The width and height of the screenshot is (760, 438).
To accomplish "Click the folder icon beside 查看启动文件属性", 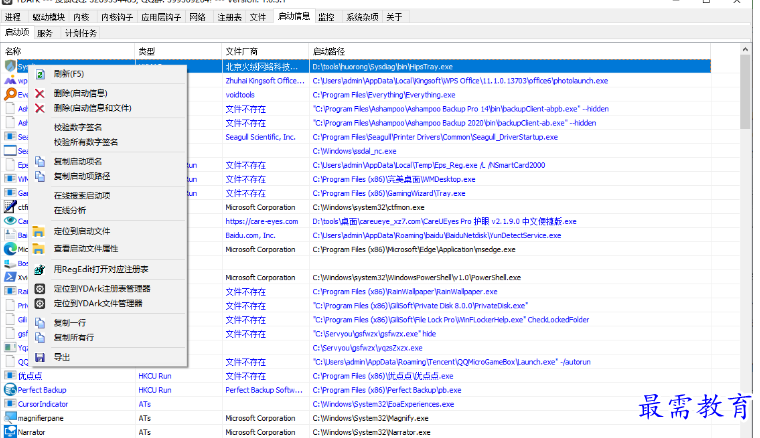I will pos(39,249).
